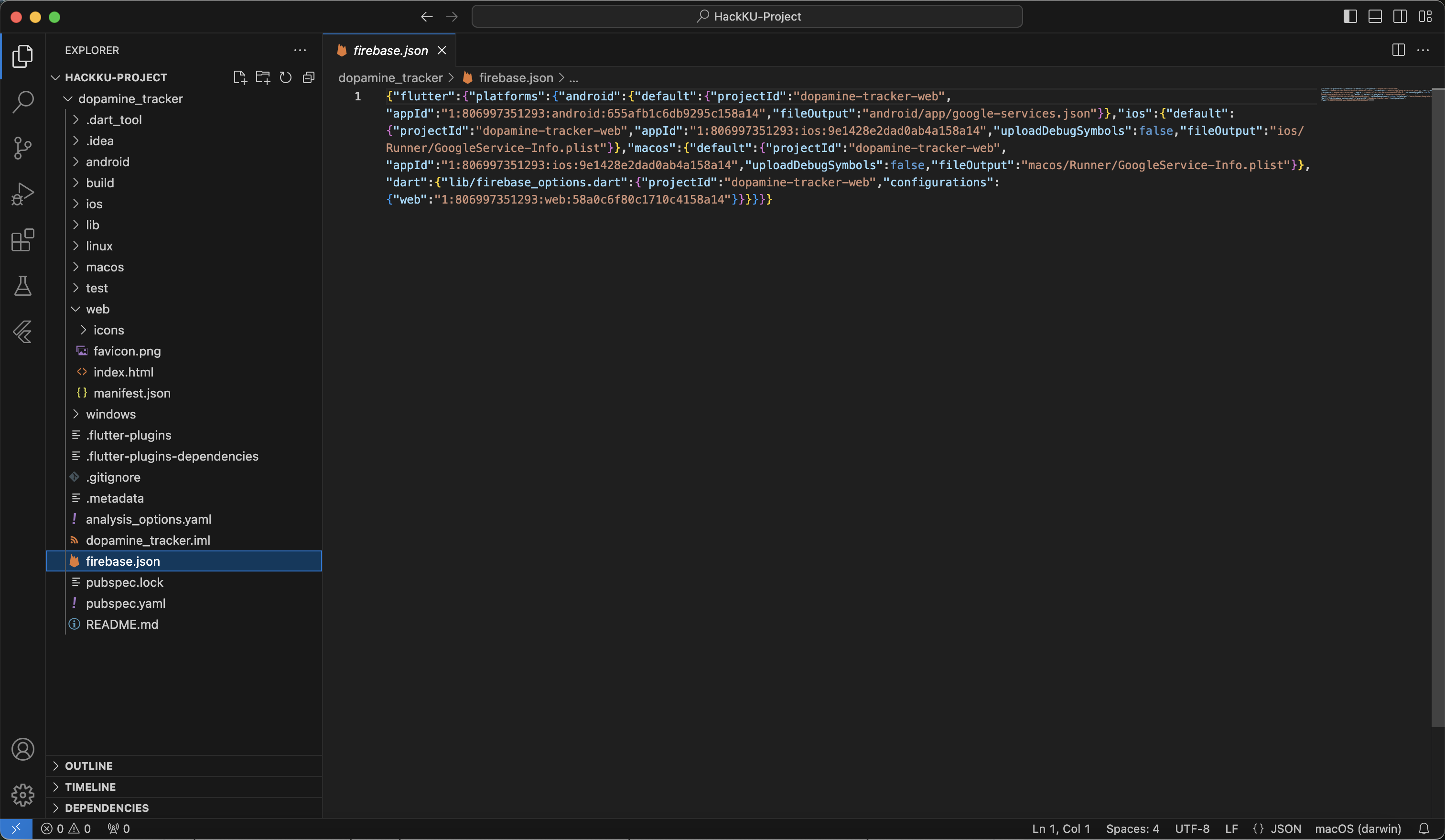This screenshot has height=840, width=1445.
Task: Open the Source Control view
Action: 23,148
